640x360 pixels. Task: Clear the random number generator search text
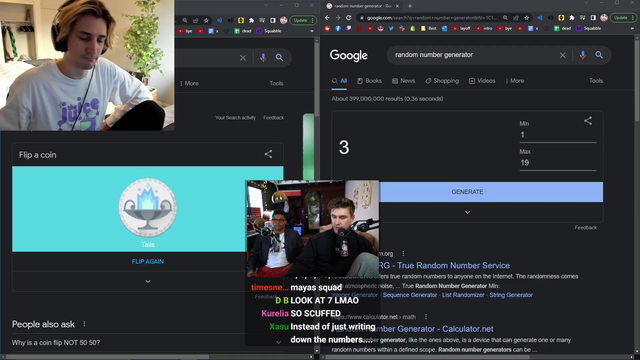(x=562, y=55)
